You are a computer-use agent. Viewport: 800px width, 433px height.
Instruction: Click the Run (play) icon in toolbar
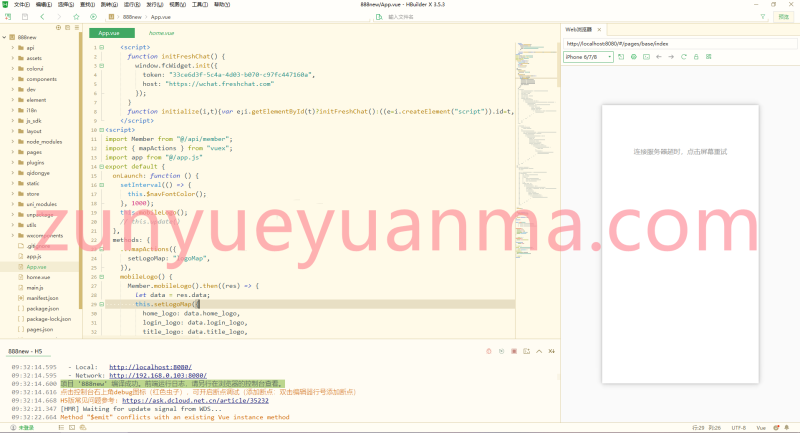click(x=94, y=17)
